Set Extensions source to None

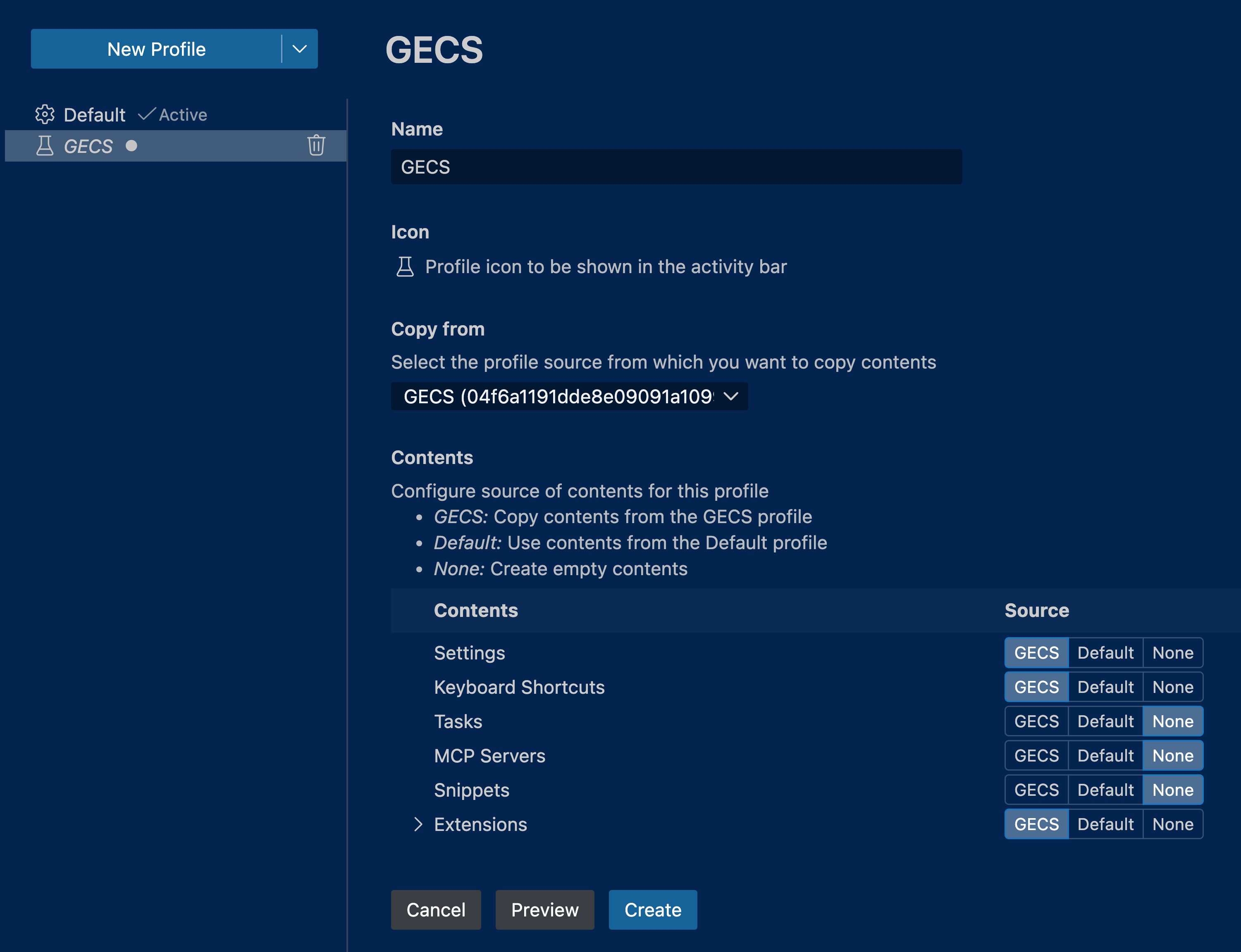1172,824
